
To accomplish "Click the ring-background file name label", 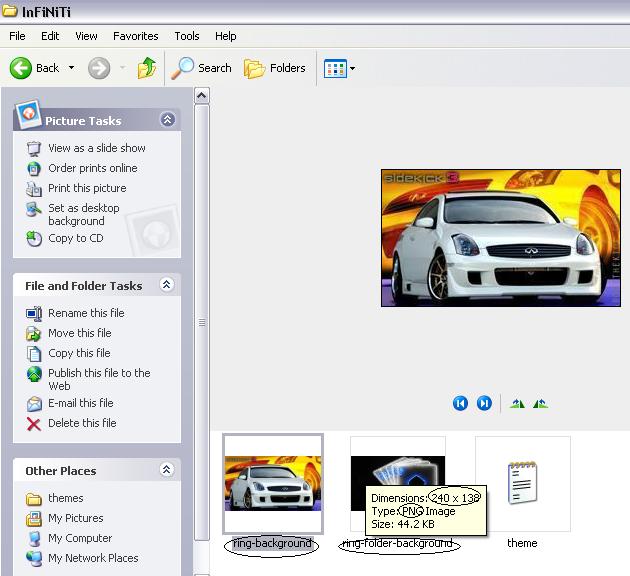I will [x=272, y=543].
